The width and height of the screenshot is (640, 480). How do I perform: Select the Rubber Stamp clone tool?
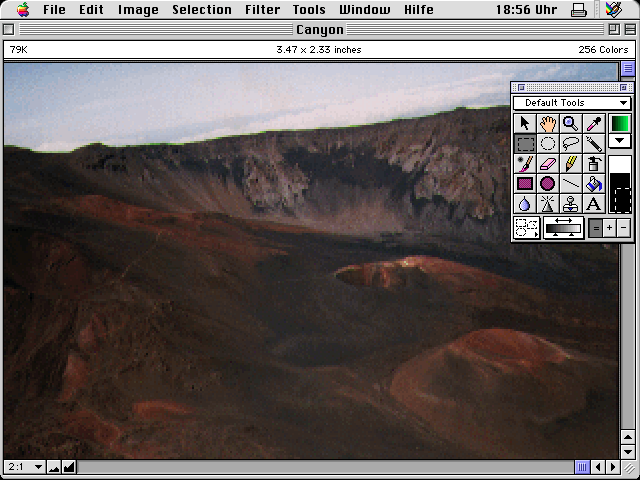pyautogui.click(x=571, y=204)
